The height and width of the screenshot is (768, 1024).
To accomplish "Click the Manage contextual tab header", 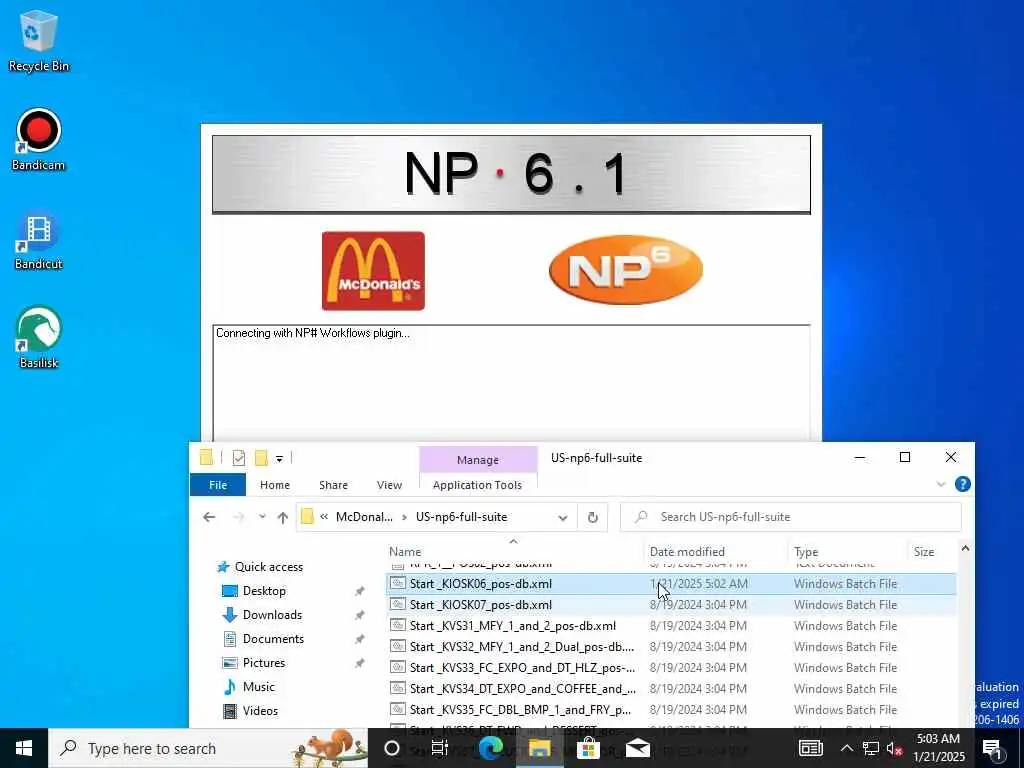I will [x=478, y=460].
